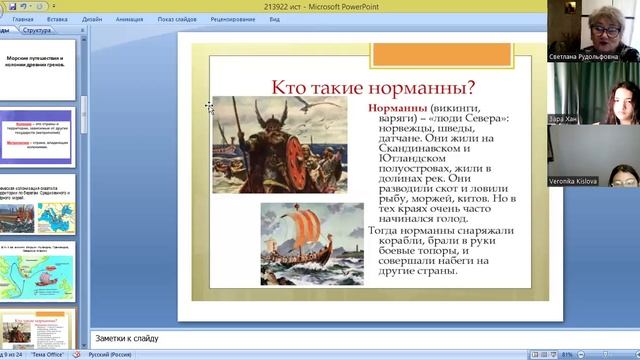Open the Рецензирование ribbon tab
This screenshot has width=640, height=360.
pyautogui.click(x=233, y=19)
